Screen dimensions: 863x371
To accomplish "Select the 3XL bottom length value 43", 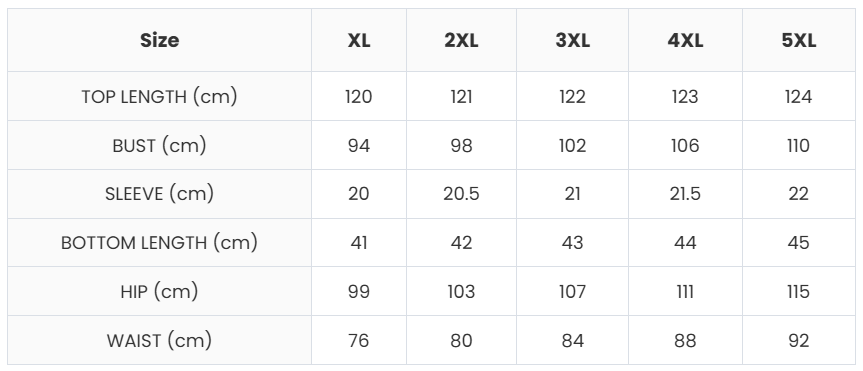I will point(572,243).
